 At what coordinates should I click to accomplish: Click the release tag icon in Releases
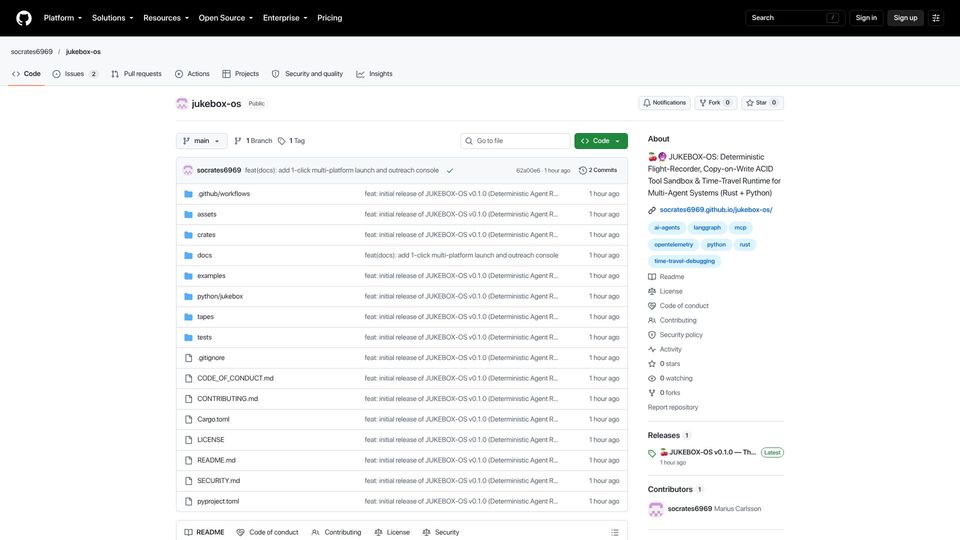click(x=652, y=453)
